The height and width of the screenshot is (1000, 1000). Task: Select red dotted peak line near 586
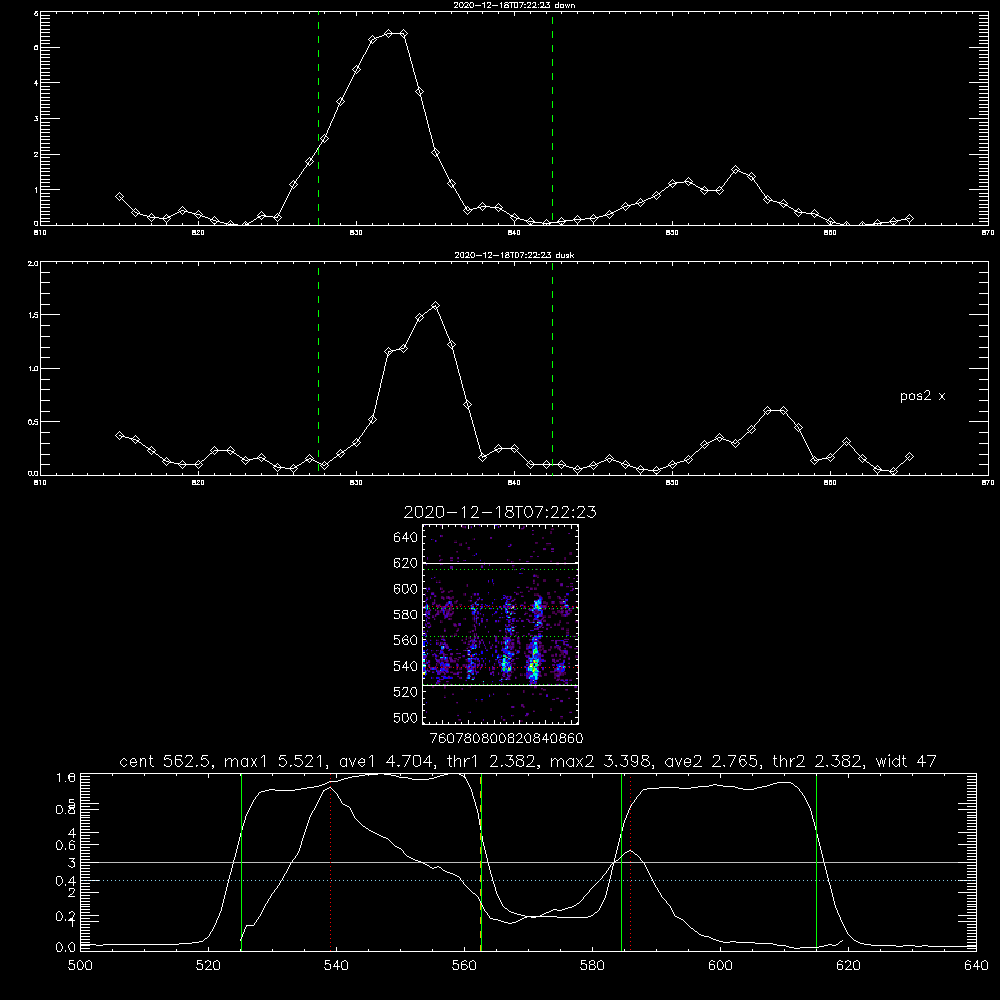click(630, 862)
